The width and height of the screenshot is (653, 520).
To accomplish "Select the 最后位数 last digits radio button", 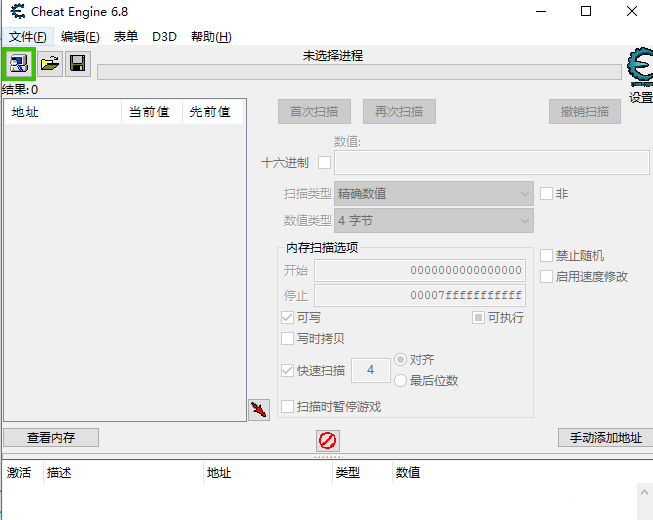I will (x=400, y=380).
